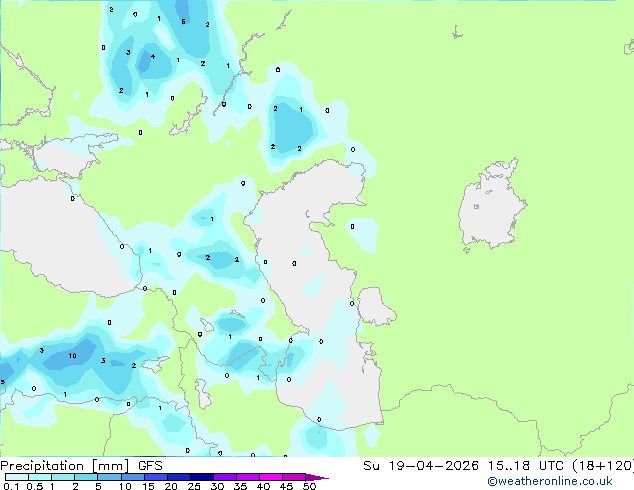The image size is (634, 490).
Task: Click the '15' legend label
Action: (x=148, y=486)
